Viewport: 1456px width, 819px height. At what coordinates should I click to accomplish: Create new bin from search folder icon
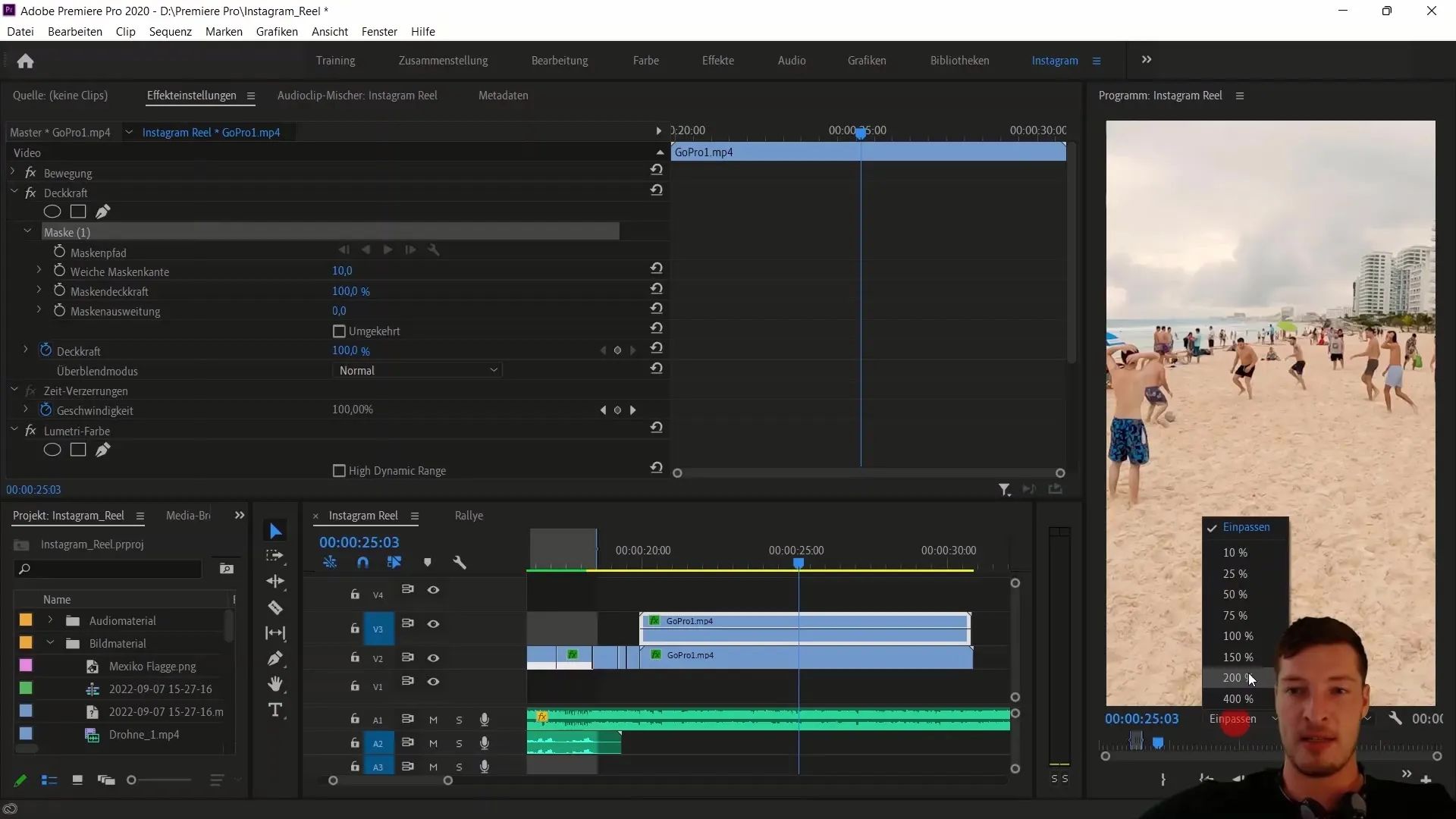coord(226,569)
